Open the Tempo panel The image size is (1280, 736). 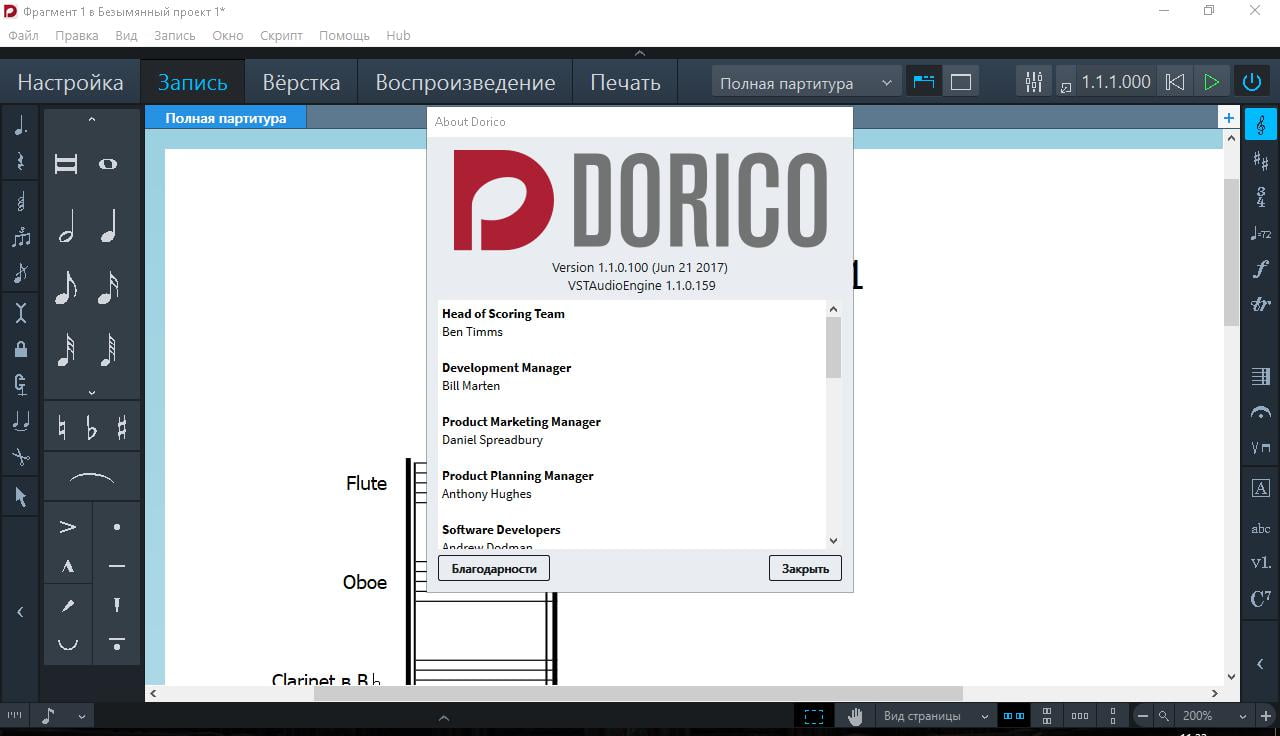tap(1261, 233)
